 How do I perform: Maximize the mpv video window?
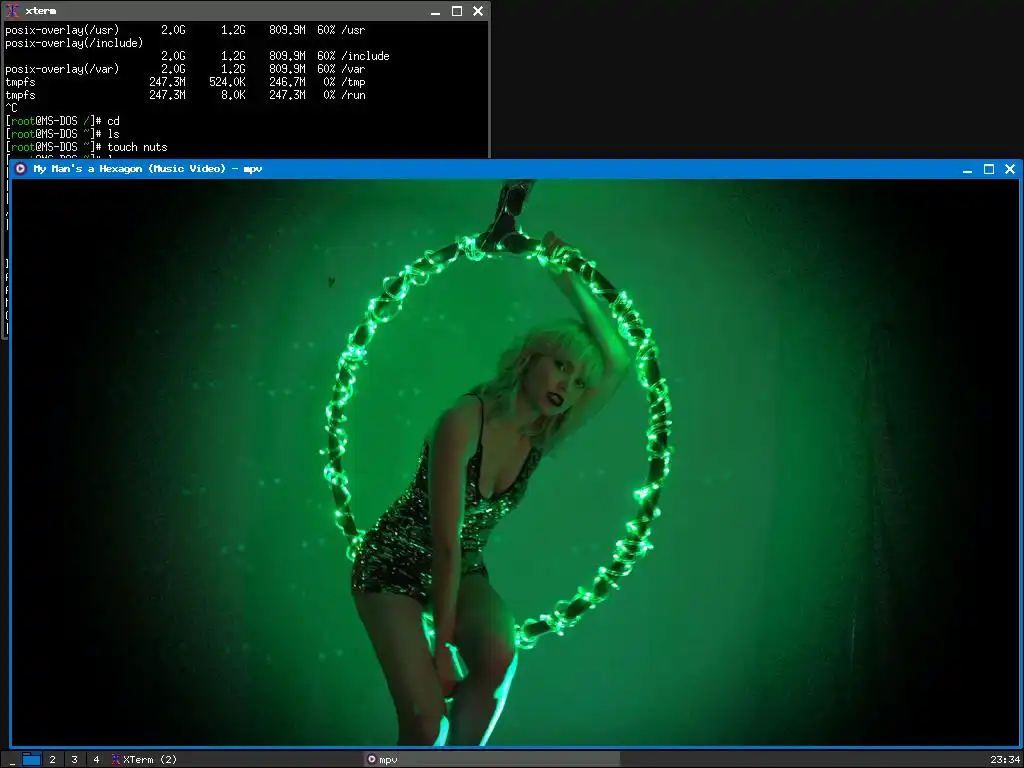tap(989, 169)
